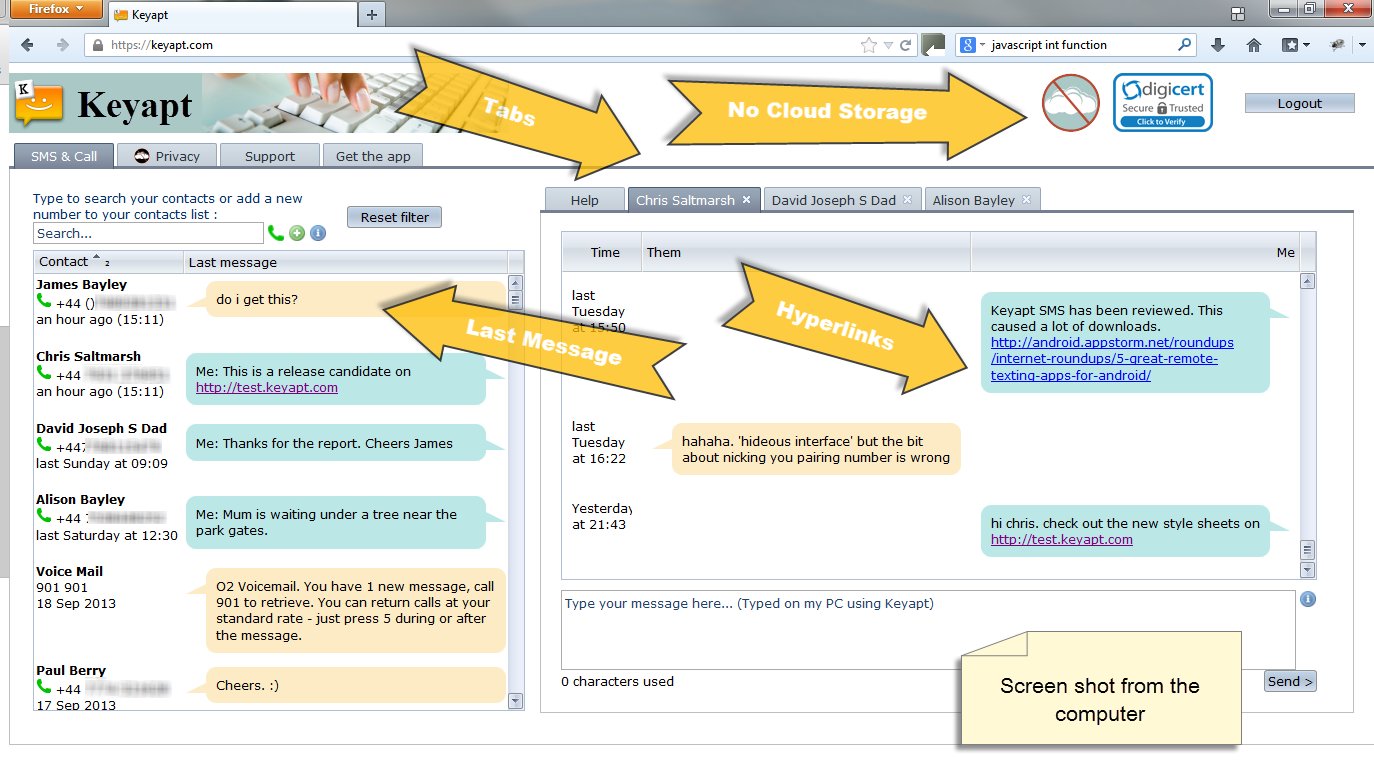Click the DigiCert Secure Trusted badge
The height and width of the screenshot is (768, 1374).
[1163, 102]
